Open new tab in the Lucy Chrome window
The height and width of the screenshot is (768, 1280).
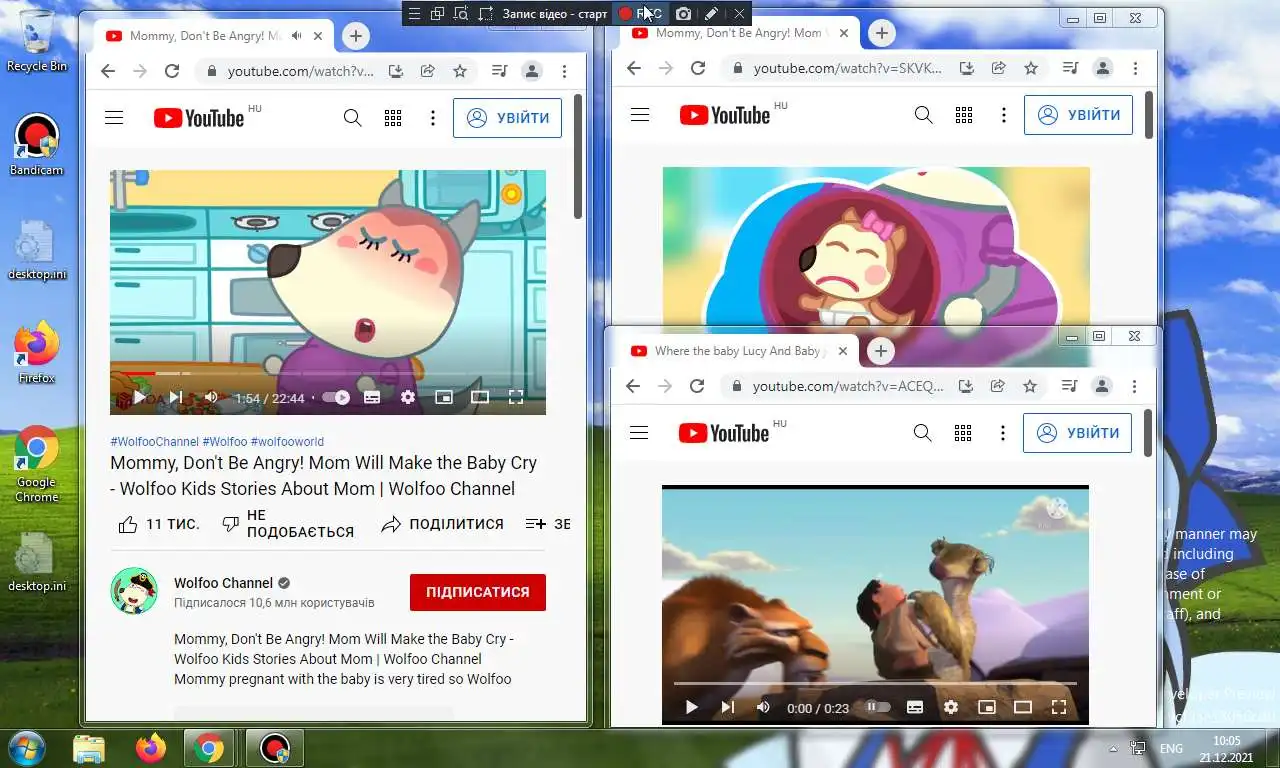click(x=880, y=351)
